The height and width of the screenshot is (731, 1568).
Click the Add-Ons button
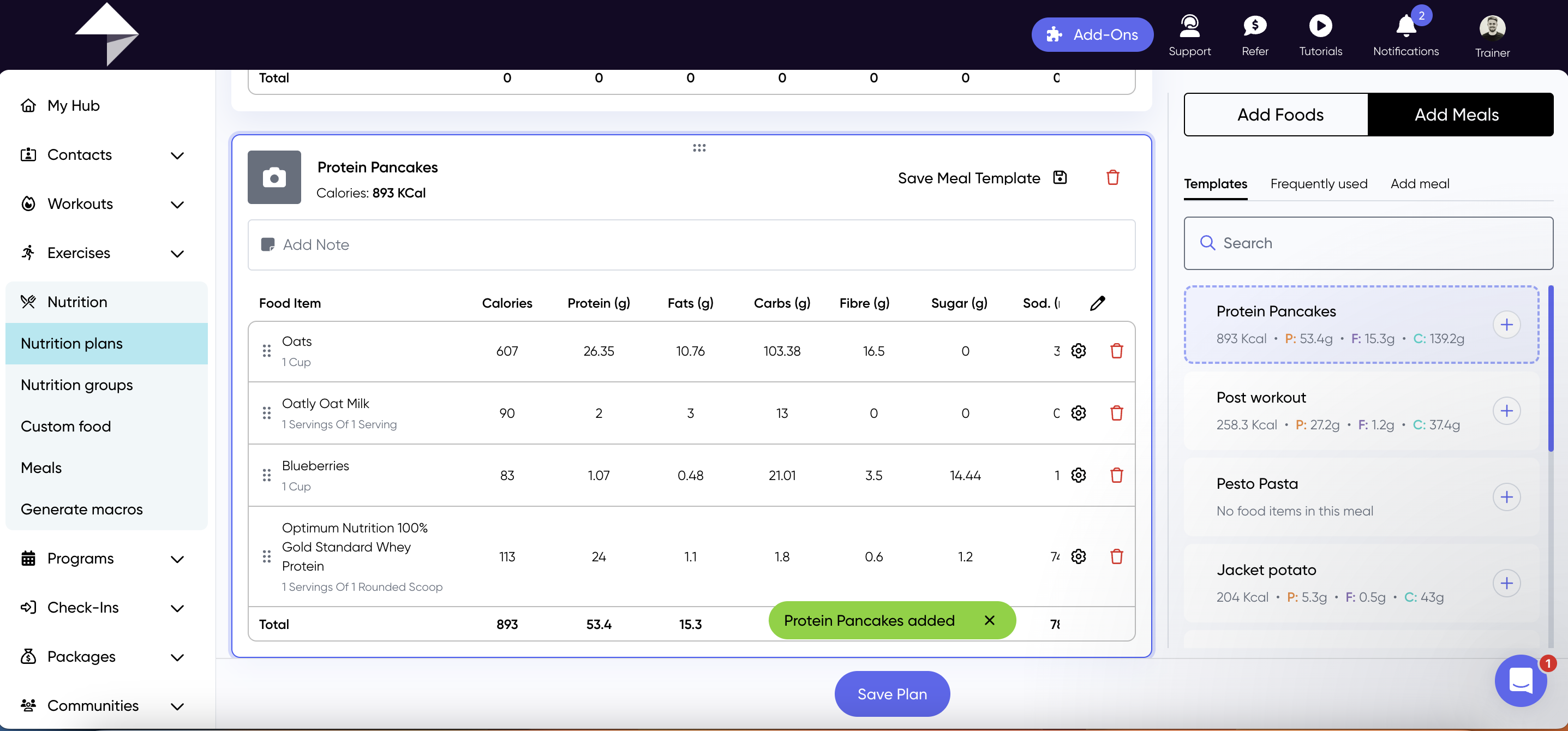click(x=1092, y=35)
